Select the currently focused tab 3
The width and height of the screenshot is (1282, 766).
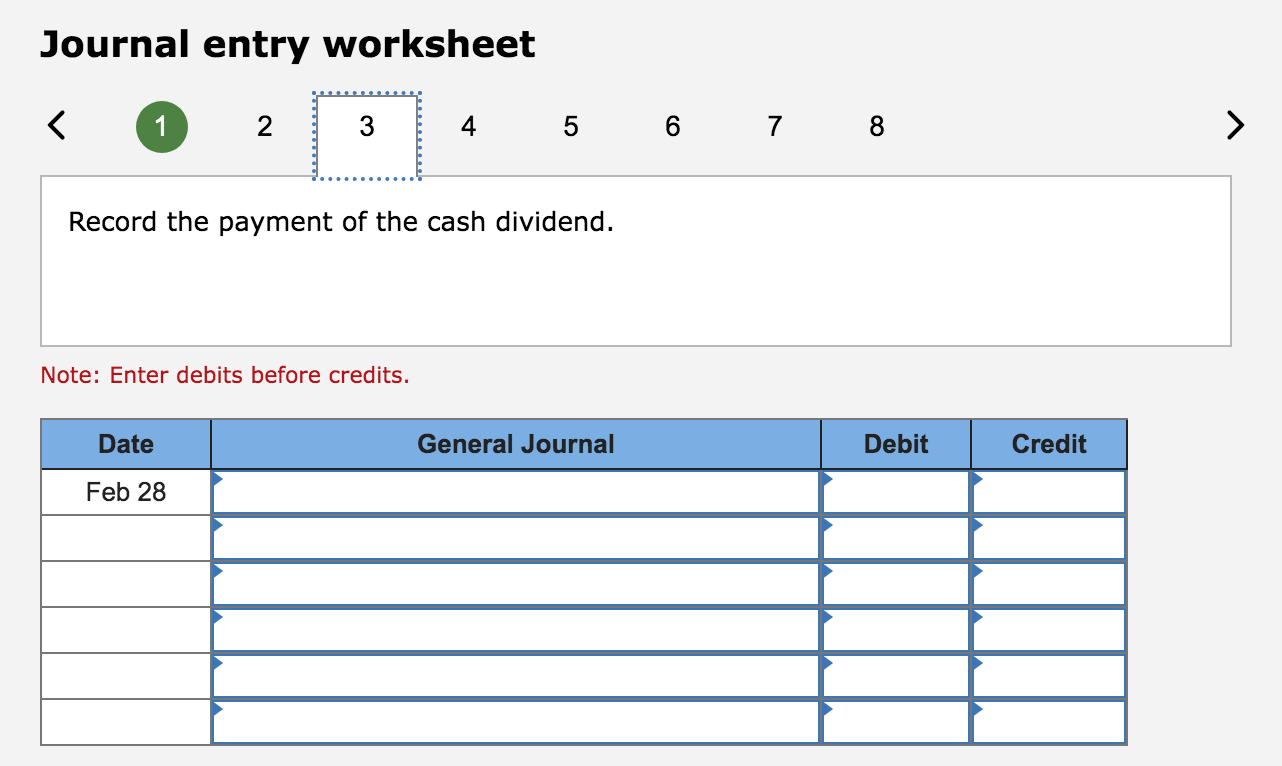tap(366, 126)
